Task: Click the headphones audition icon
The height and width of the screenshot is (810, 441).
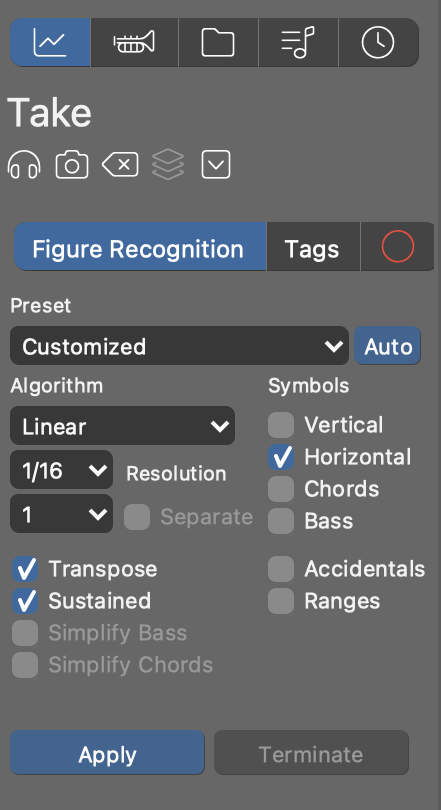Action: [x=24, y=165]
